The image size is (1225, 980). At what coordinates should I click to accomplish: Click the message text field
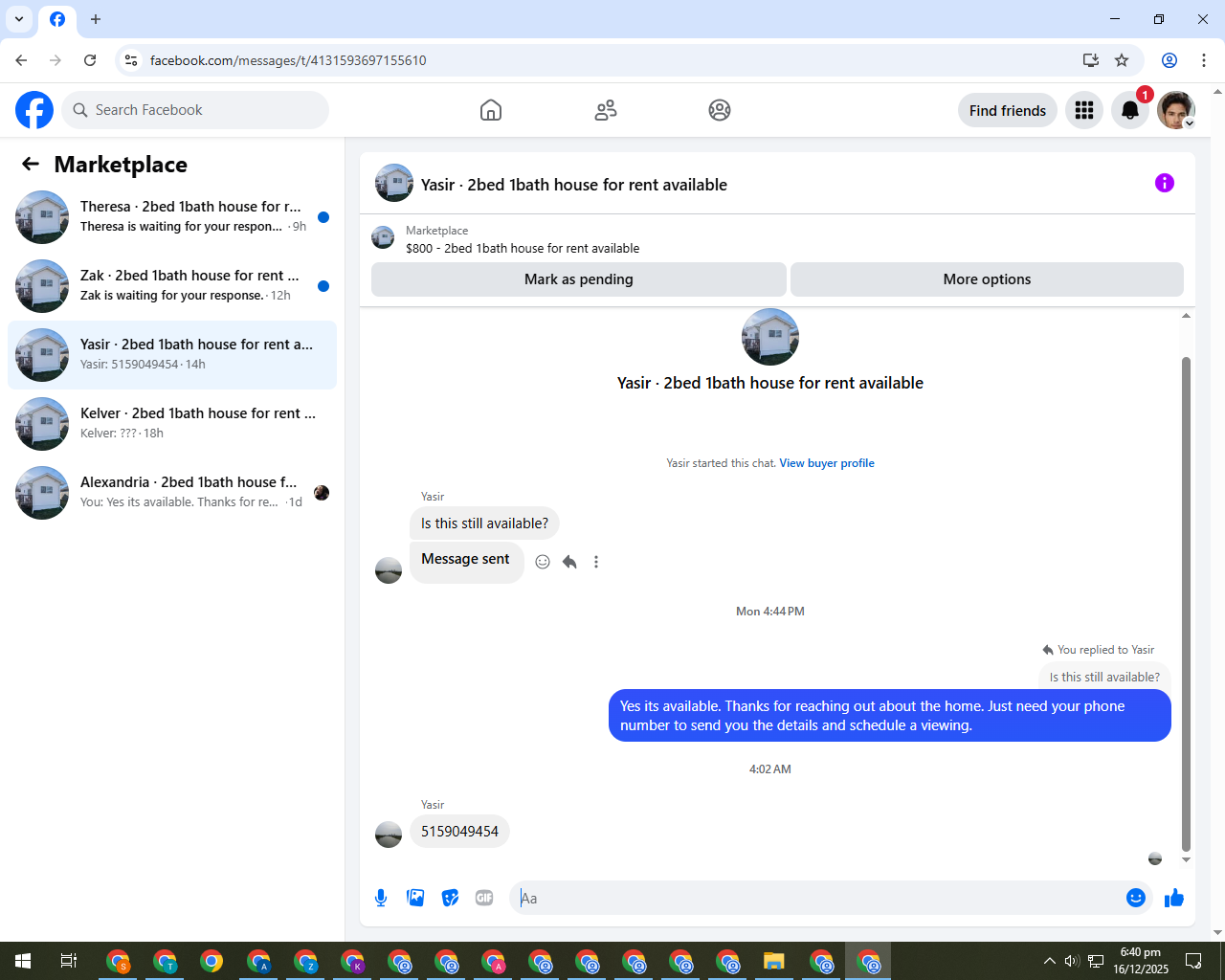(818, 898)
